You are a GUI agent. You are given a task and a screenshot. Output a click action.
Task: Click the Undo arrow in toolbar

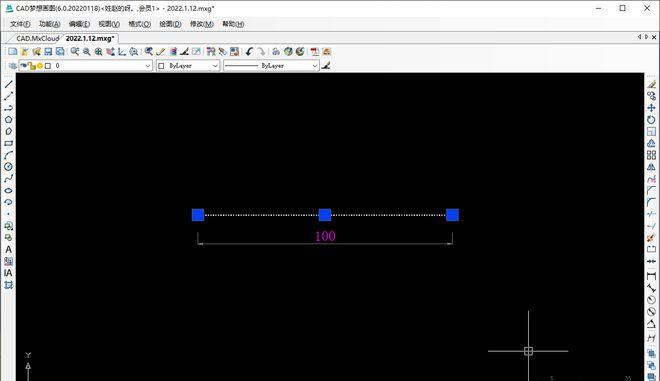pyautogui.click(x=250, y=51)
